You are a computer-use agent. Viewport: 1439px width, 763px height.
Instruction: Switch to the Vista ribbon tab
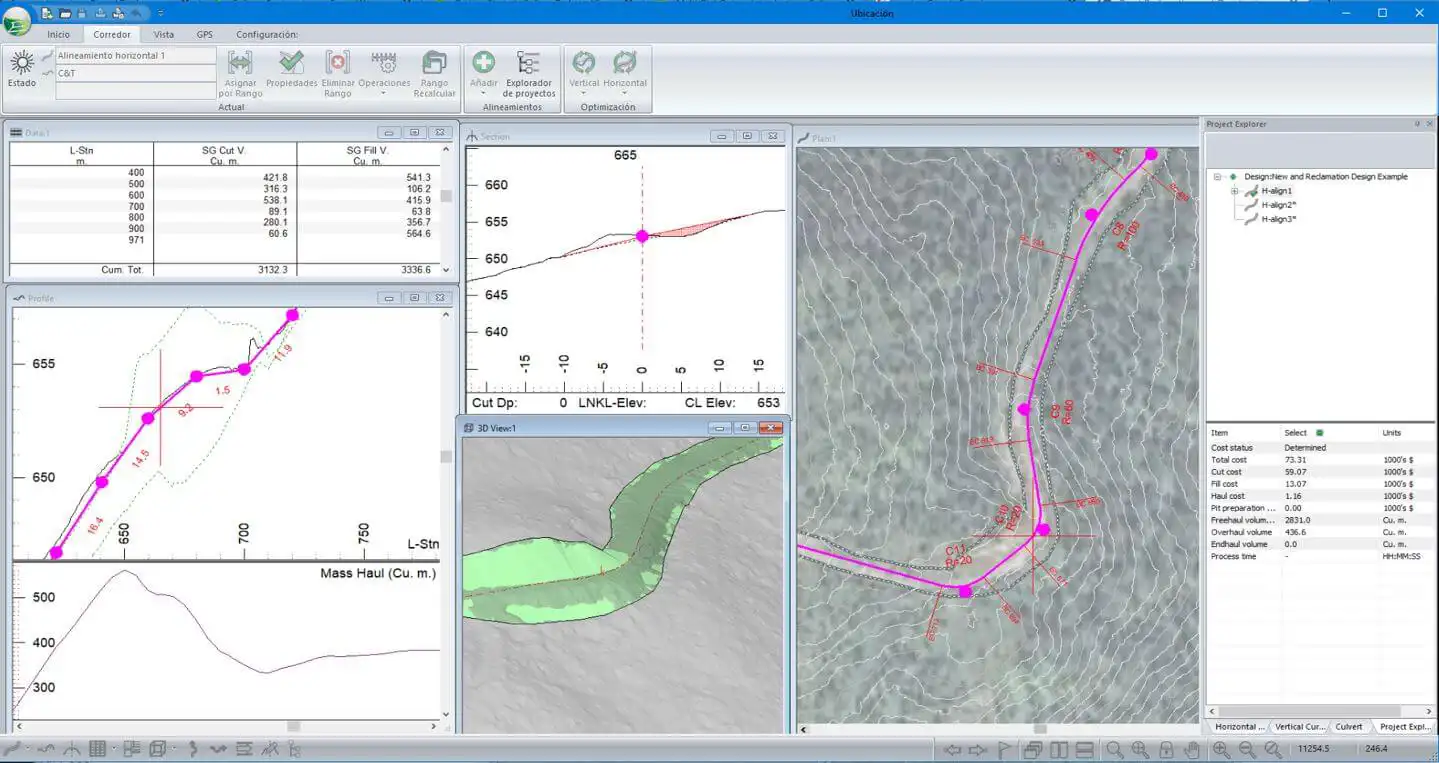(x=163, y=34)
